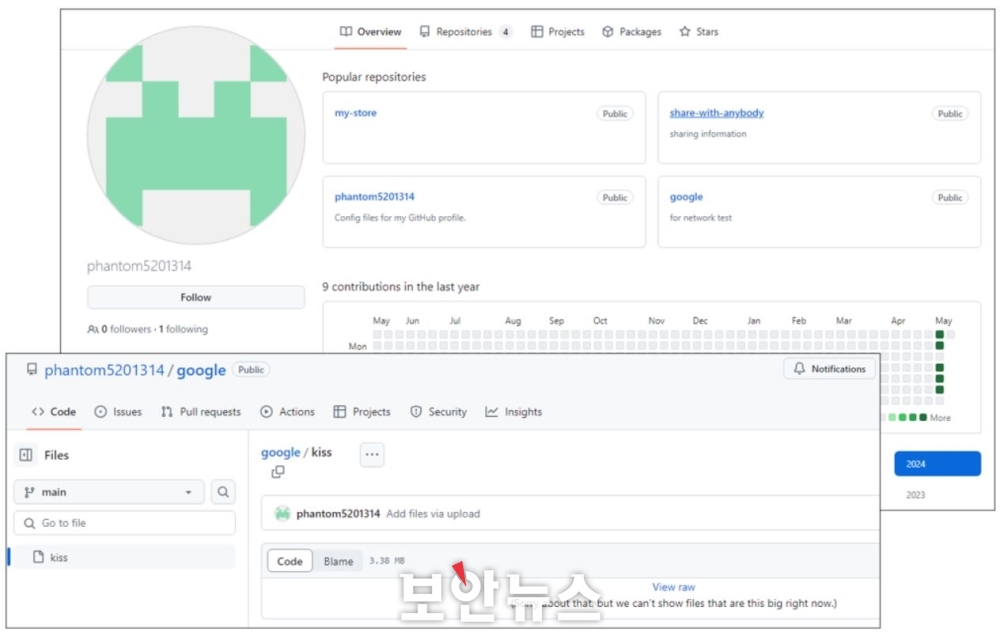Open the my-store repository link
The image size is (1000, 637).
(356, 113)
